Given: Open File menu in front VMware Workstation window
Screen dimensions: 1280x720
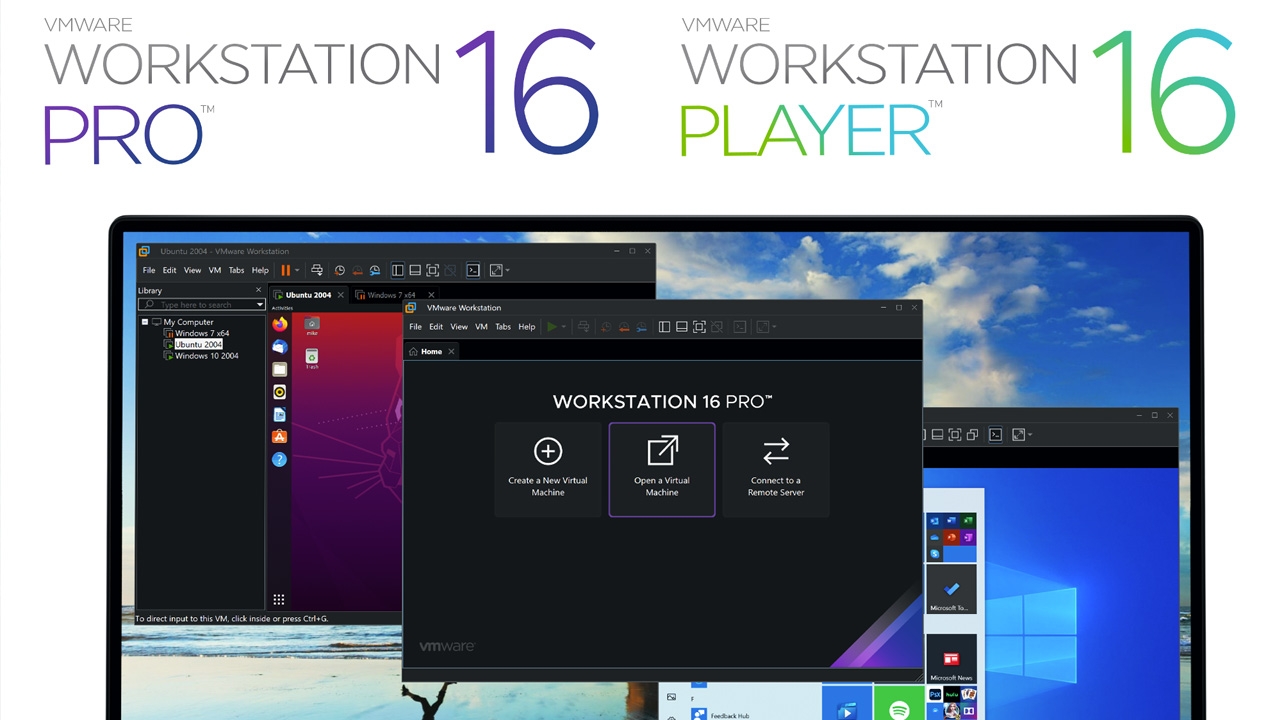Looking at the screenshot, I should tap(416, 327).
